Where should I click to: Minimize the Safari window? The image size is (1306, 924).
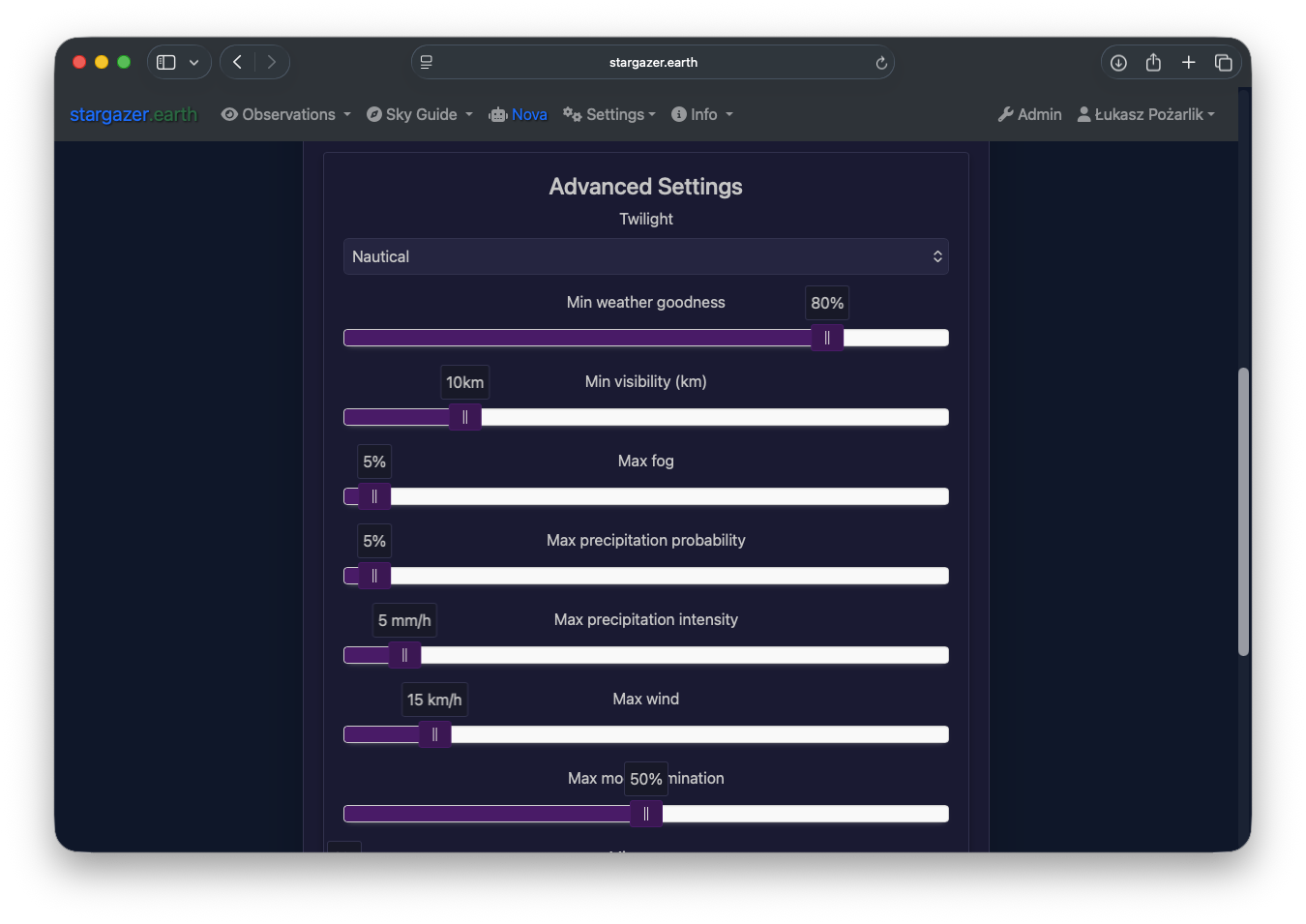click(102, 62)
